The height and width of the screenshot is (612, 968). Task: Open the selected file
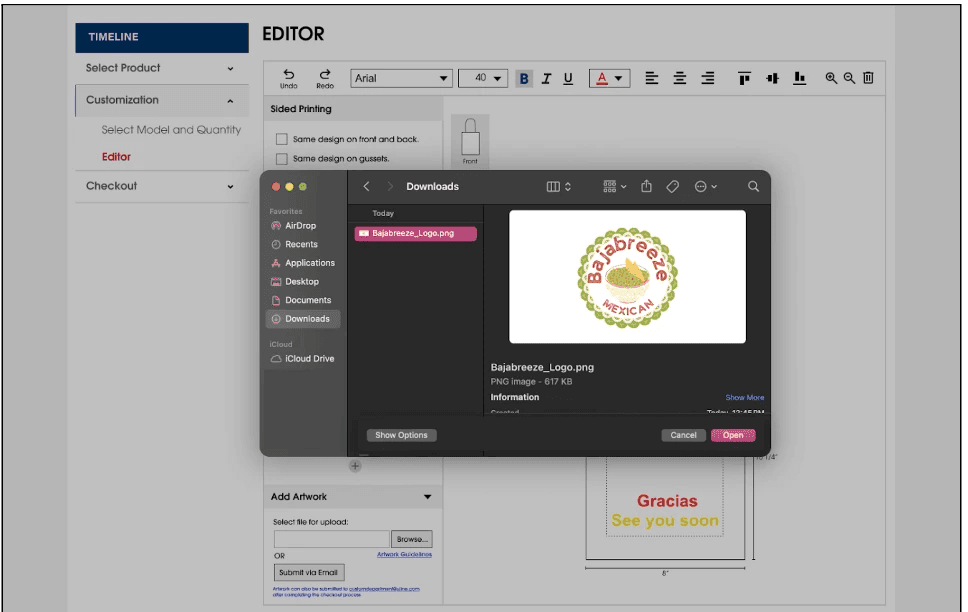click(x=733, y=435)
